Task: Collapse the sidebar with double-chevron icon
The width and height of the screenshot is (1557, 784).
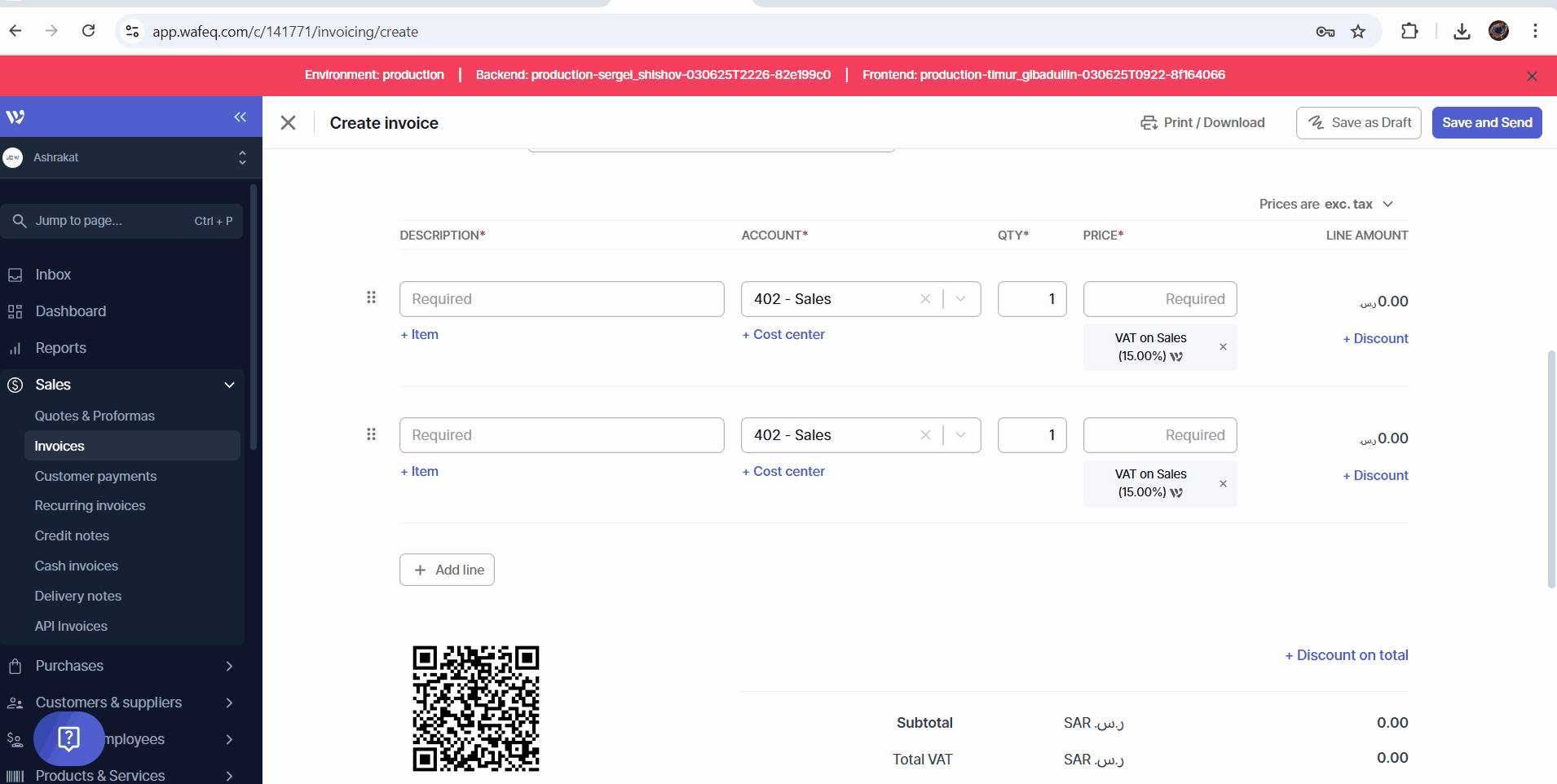Action: coord(240,117)
